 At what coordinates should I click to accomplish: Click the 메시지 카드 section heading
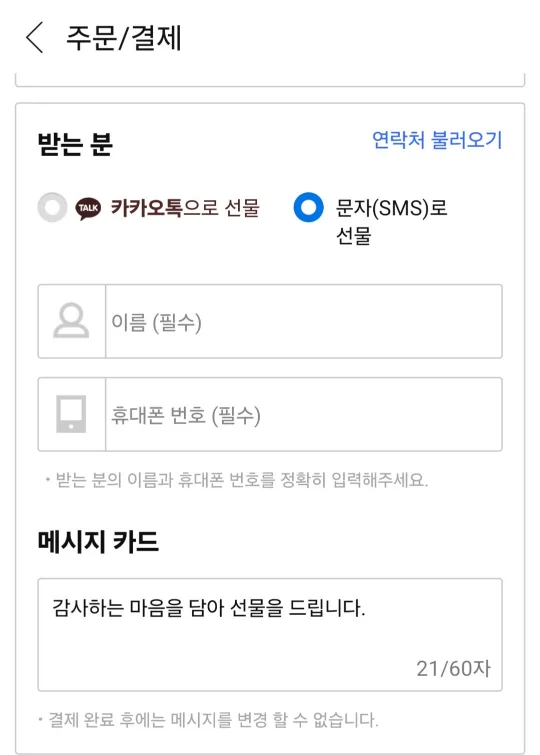pyautogui.click(x=98, y=542)
